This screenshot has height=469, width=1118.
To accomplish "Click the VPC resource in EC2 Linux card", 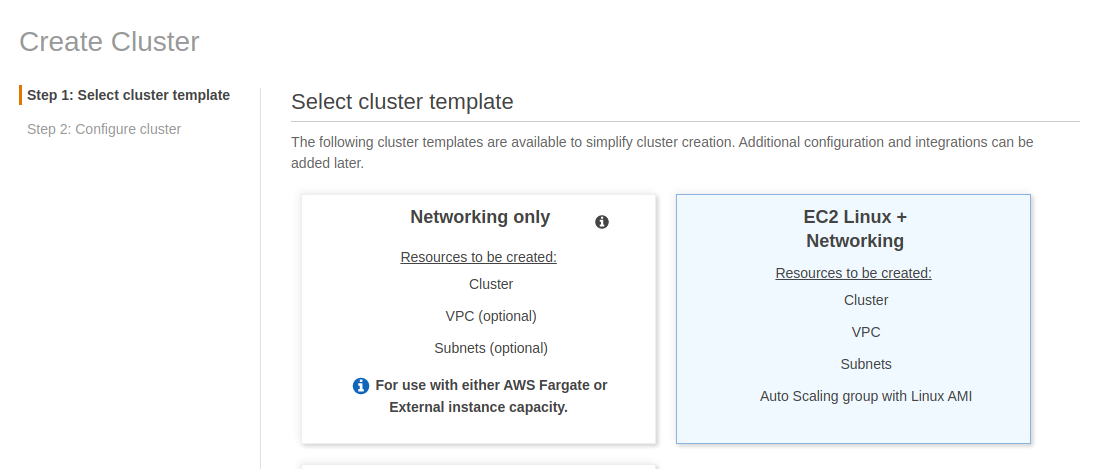I will 866,332.
